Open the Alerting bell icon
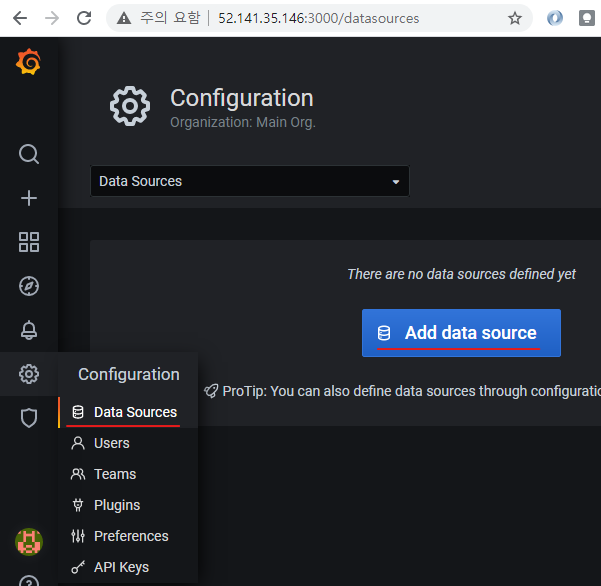The width and height of the screenshot is (601, 586). tap(29, 330)
